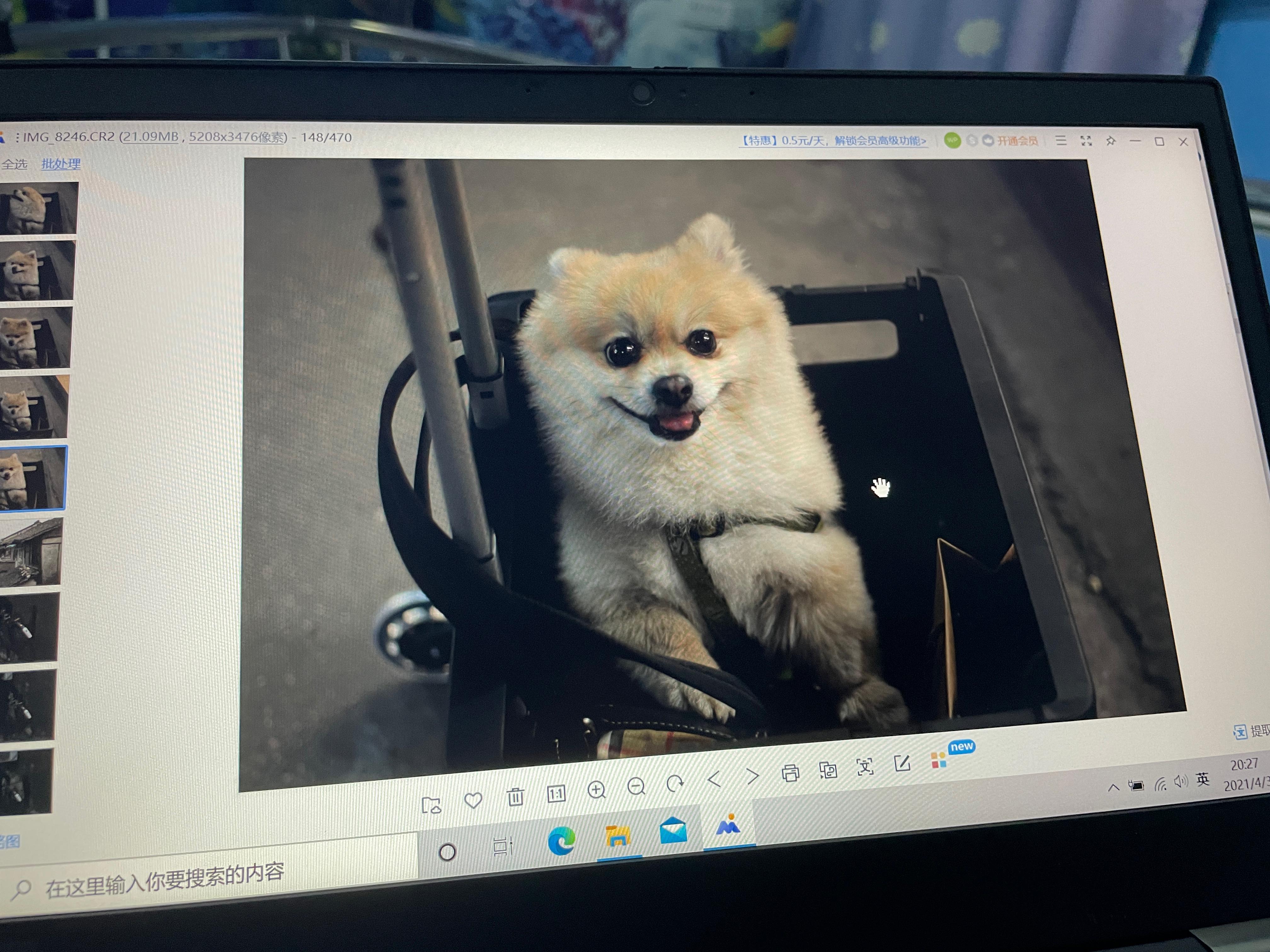The width and height of the screenshot is (1270, 952).
Task: Open the 特惠 member promotion link
Action: coord(832,141)
